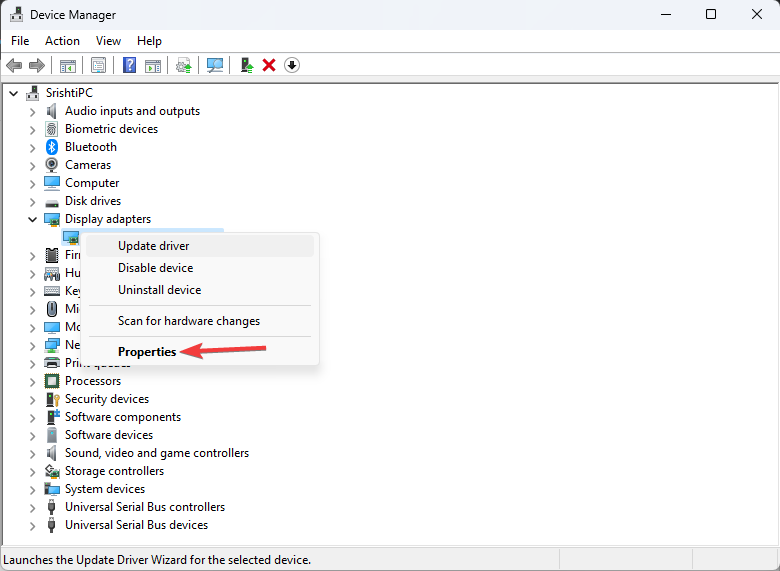The width and height of the screenshot is (780, 571).
Task: Open the Properties sheet toolbar icon
Action: coord(98,65)
